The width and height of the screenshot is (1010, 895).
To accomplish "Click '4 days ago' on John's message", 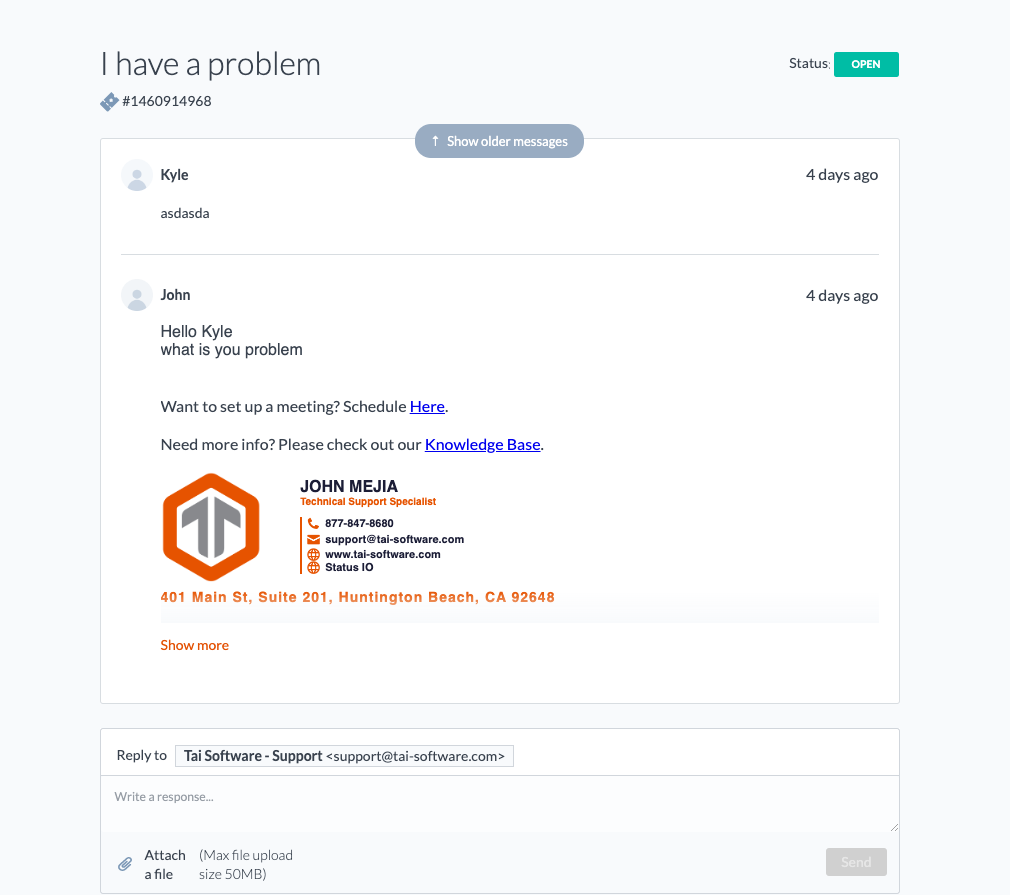I will [x=842, y=296].
